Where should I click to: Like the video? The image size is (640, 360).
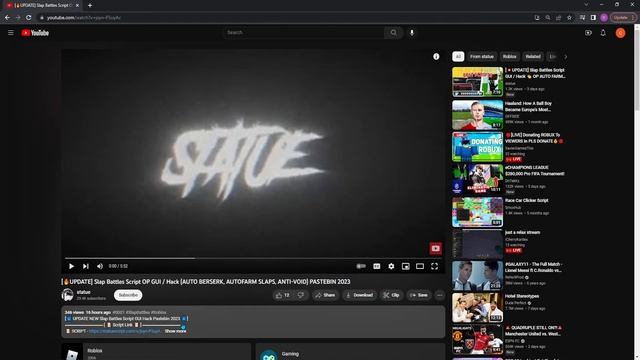282,295
